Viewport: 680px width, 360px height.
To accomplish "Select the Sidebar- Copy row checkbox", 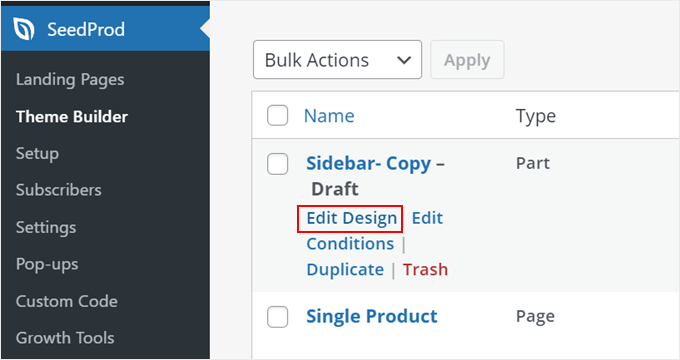I will (x=278, y=164).
